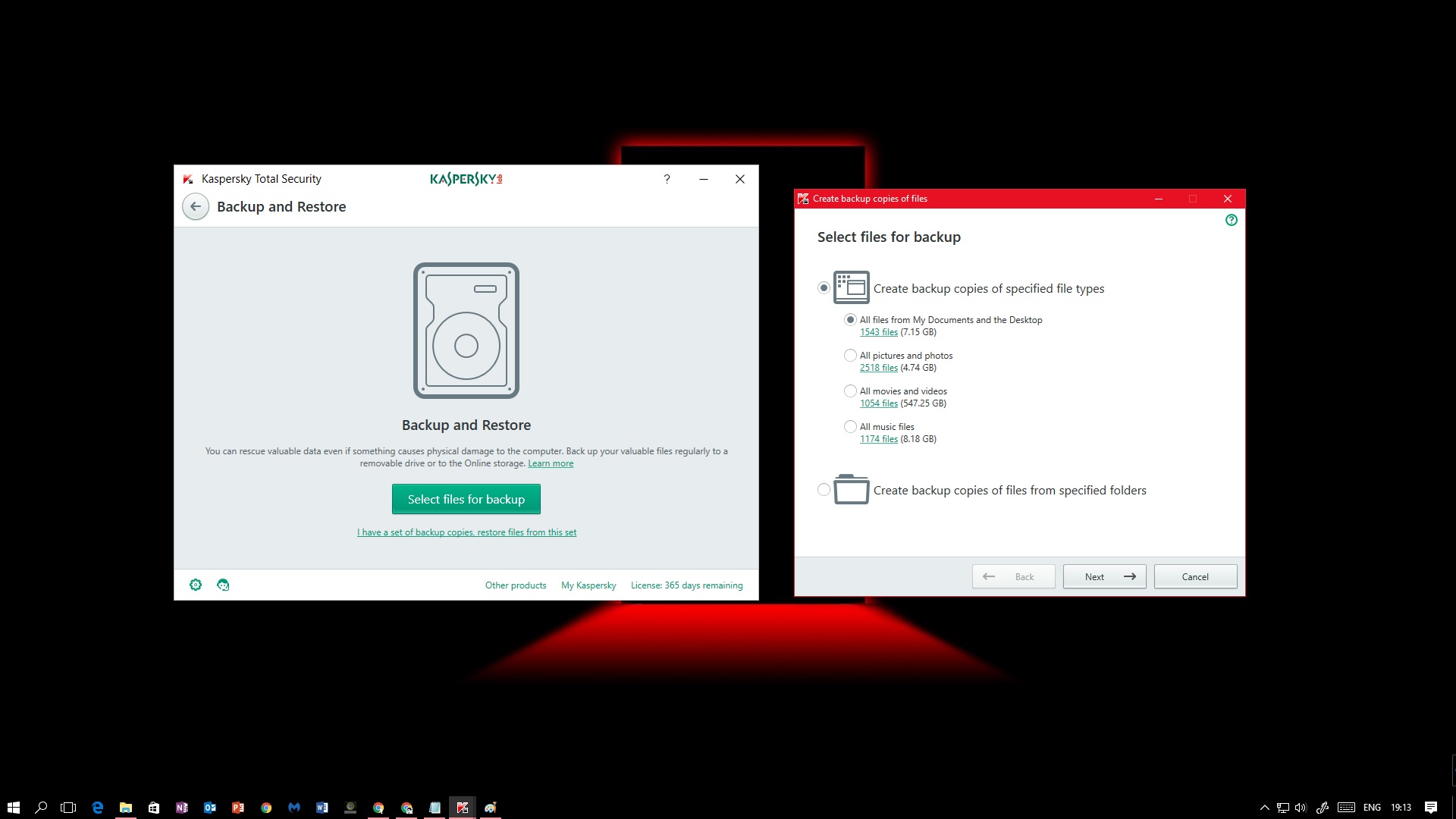The height and width of the screenshot is (819, 1456).
Task: Click the large hard drive illustration
Action: click(x=466, y=330)
